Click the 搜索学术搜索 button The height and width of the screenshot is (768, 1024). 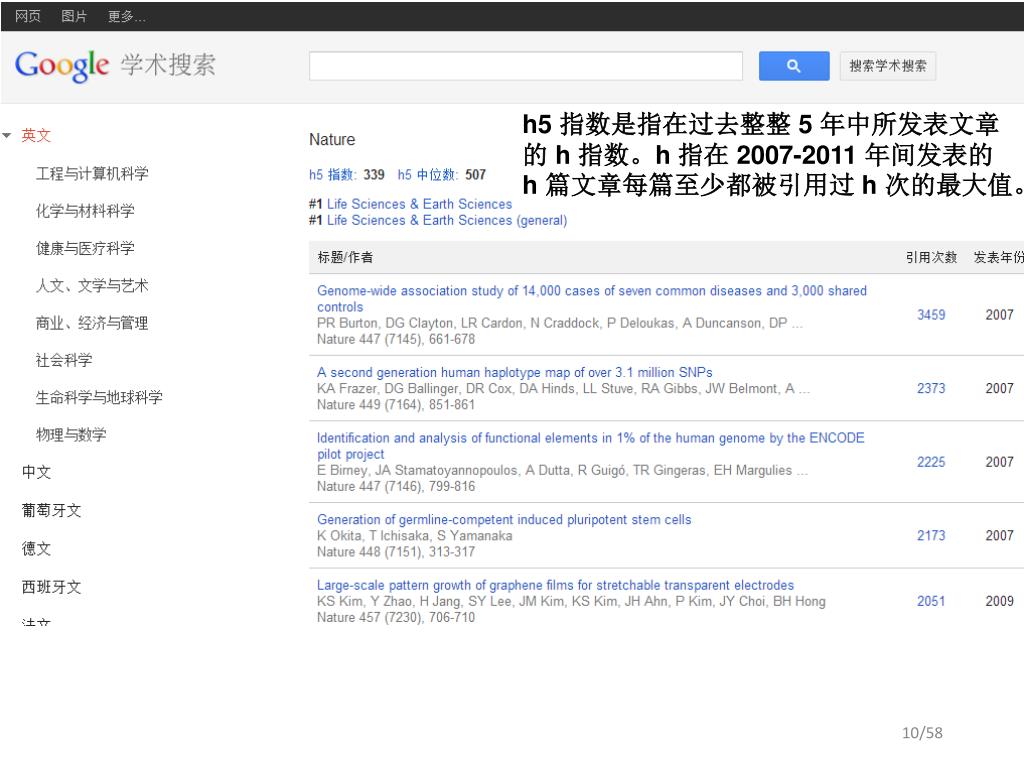click(x=888, y=66)
